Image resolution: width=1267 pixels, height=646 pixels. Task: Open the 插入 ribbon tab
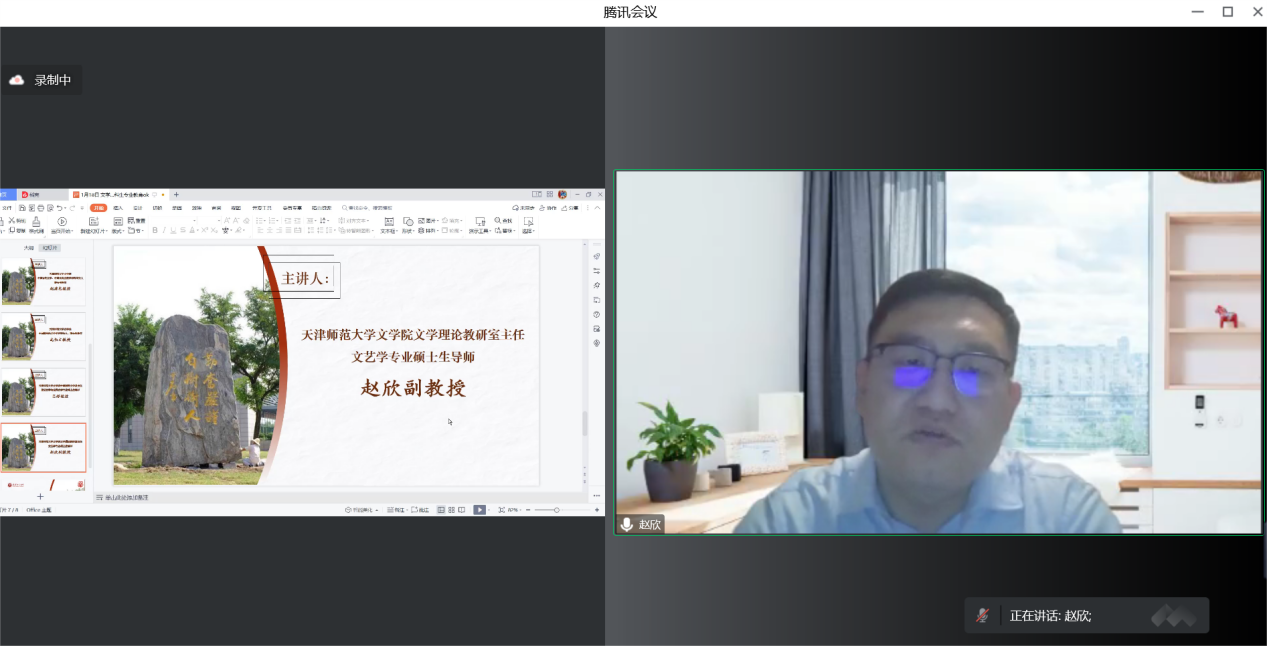(118, 208)
